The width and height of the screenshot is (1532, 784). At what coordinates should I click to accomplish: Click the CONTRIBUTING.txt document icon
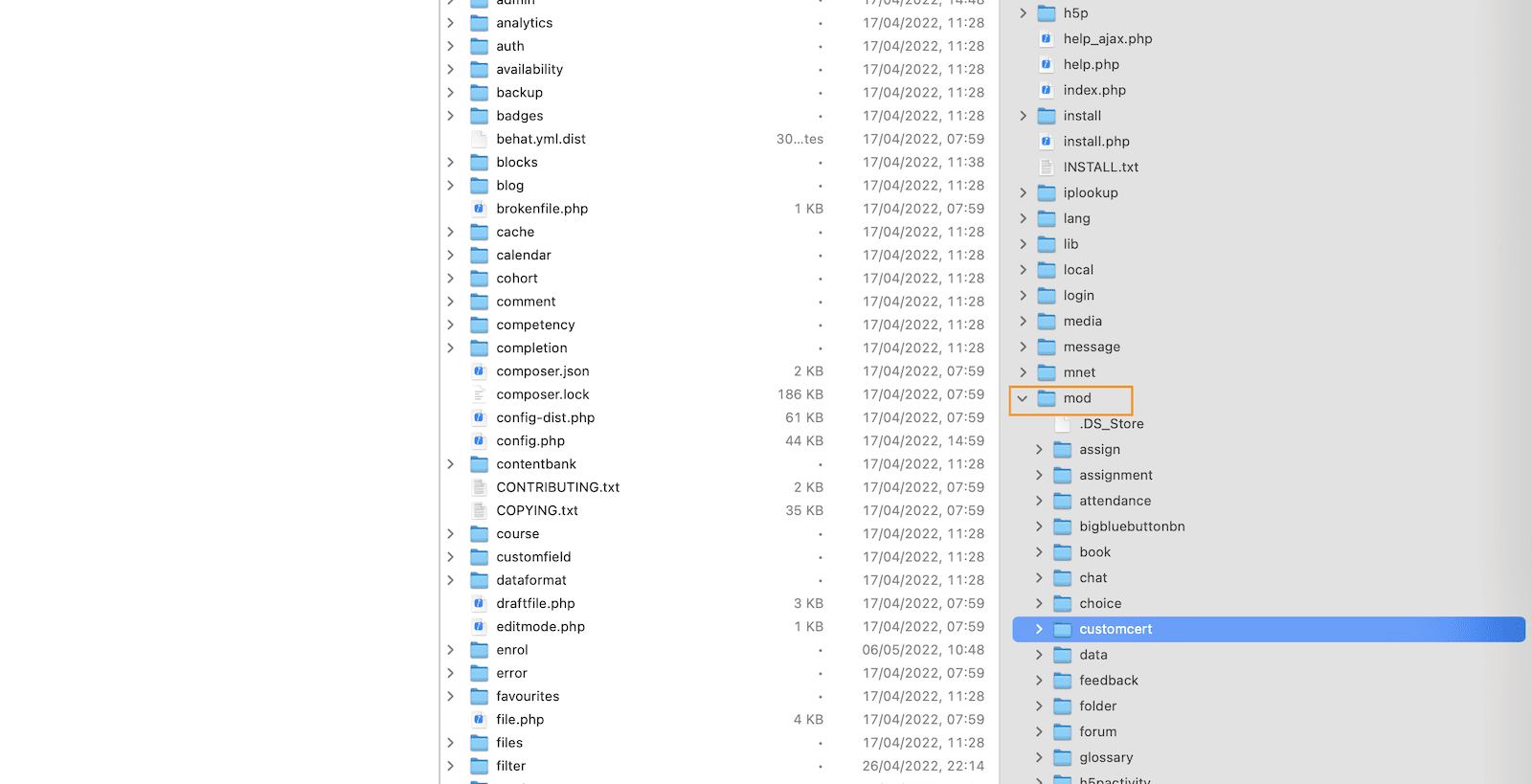[x=479, y=487]
